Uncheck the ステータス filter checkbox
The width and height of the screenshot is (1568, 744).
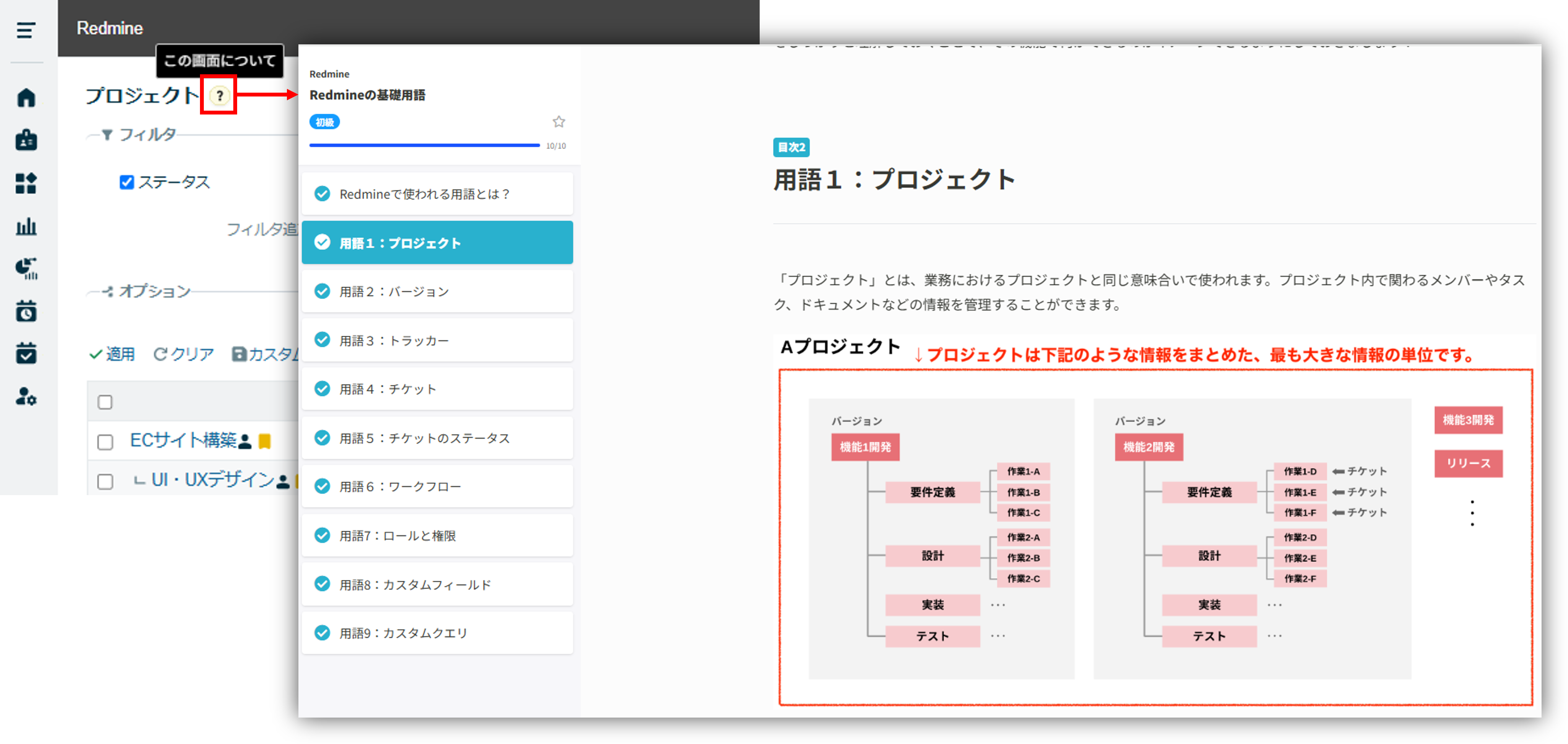pyautogui.click(x=126, y=182)
